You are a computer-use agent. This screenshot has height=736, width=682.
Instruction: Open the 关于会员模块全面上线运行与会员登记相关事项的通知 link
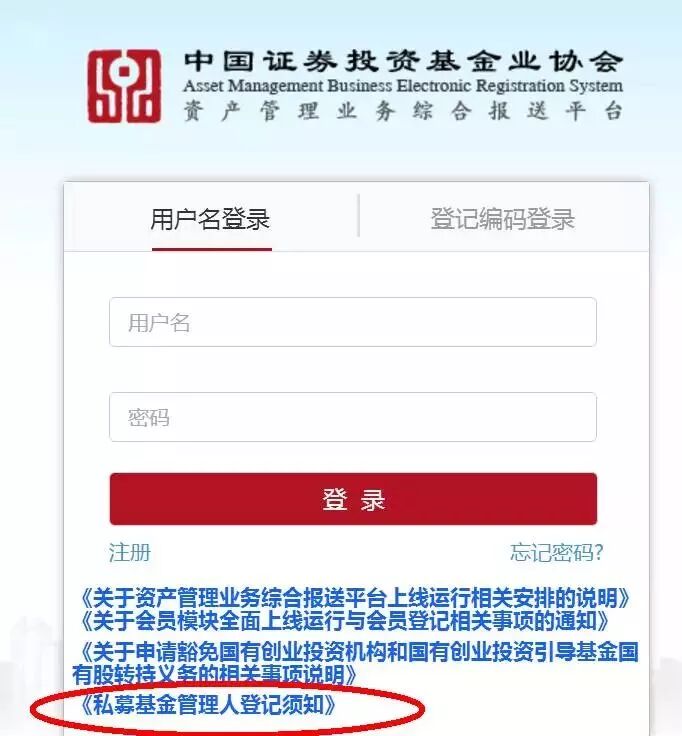(345, 621)
